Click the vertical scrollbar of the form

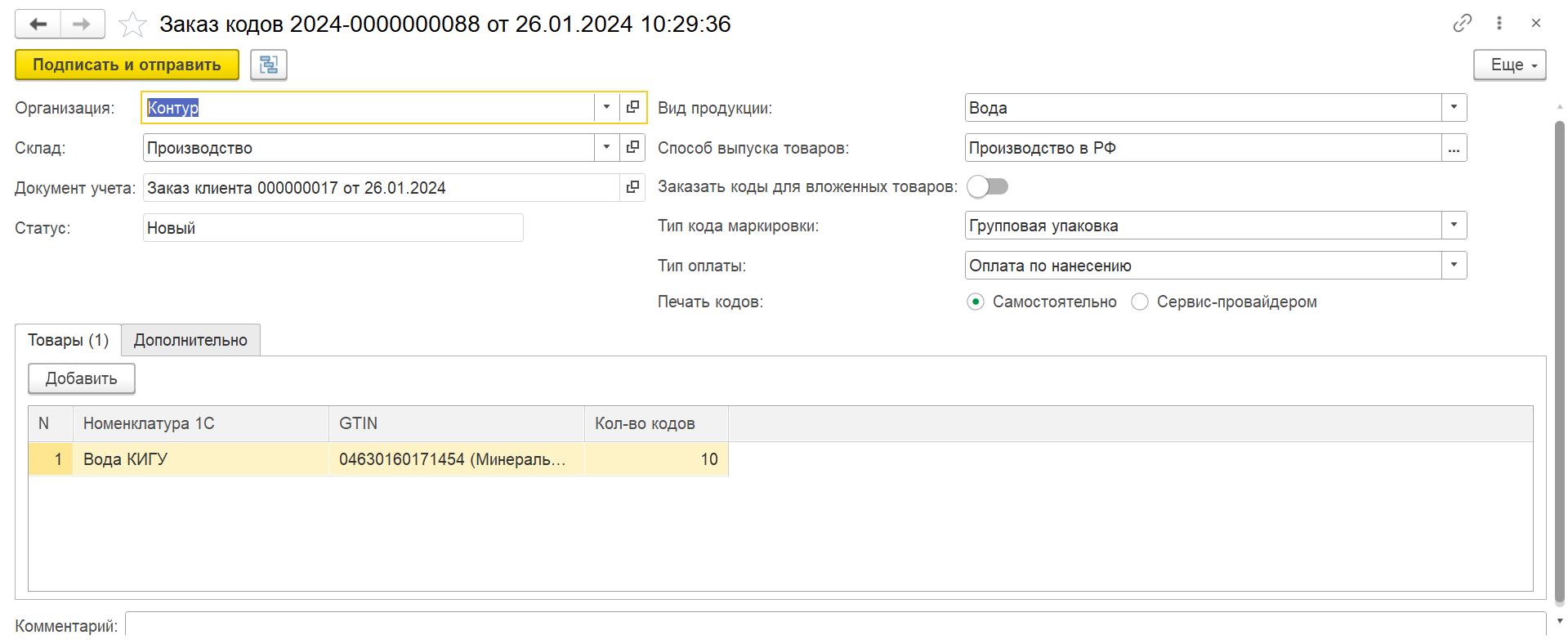pyautogui.click(x=1559, y=361)
